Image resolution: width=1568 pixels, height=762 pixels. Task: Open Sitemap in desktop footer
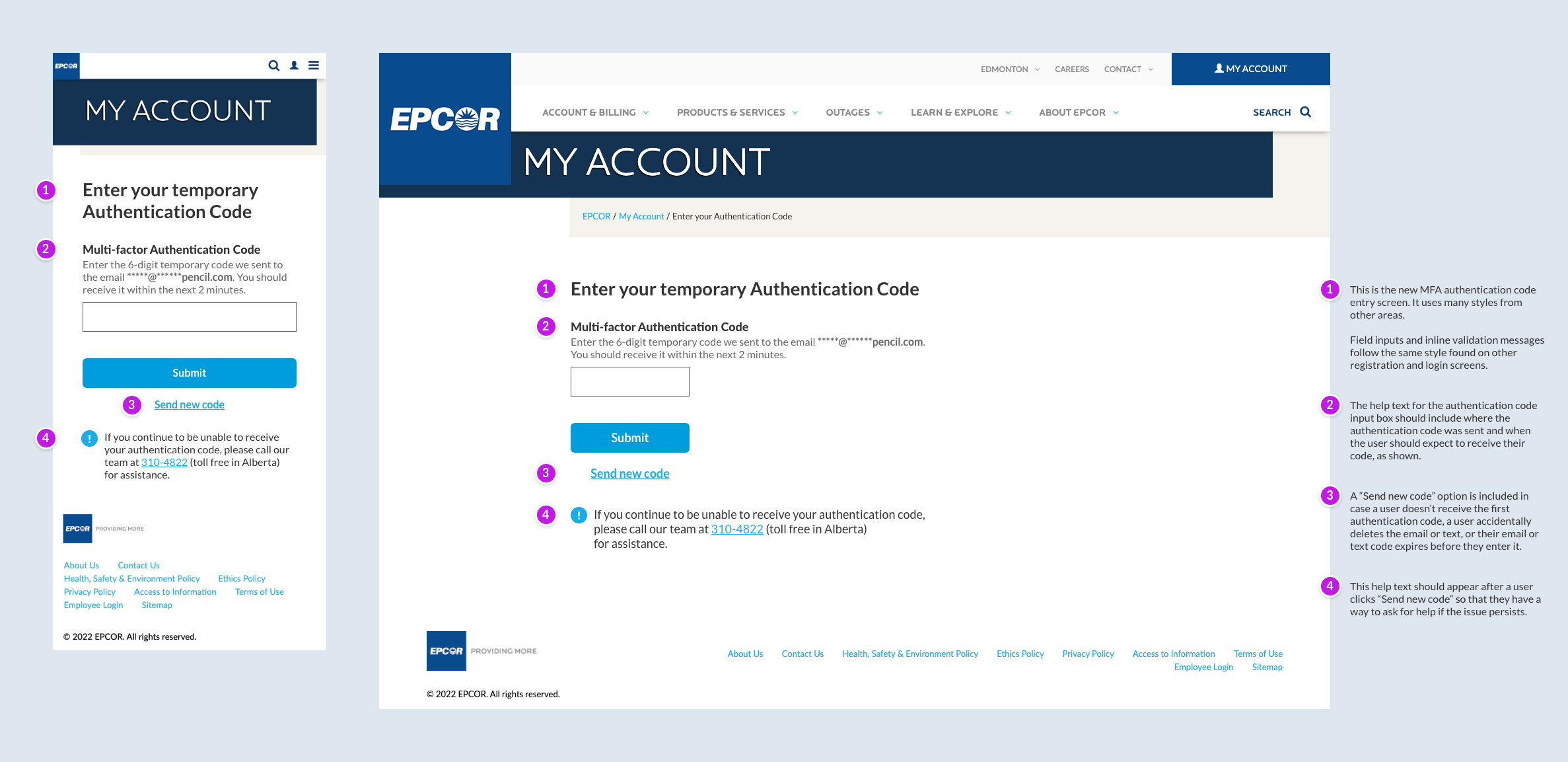pos(1267,667)
